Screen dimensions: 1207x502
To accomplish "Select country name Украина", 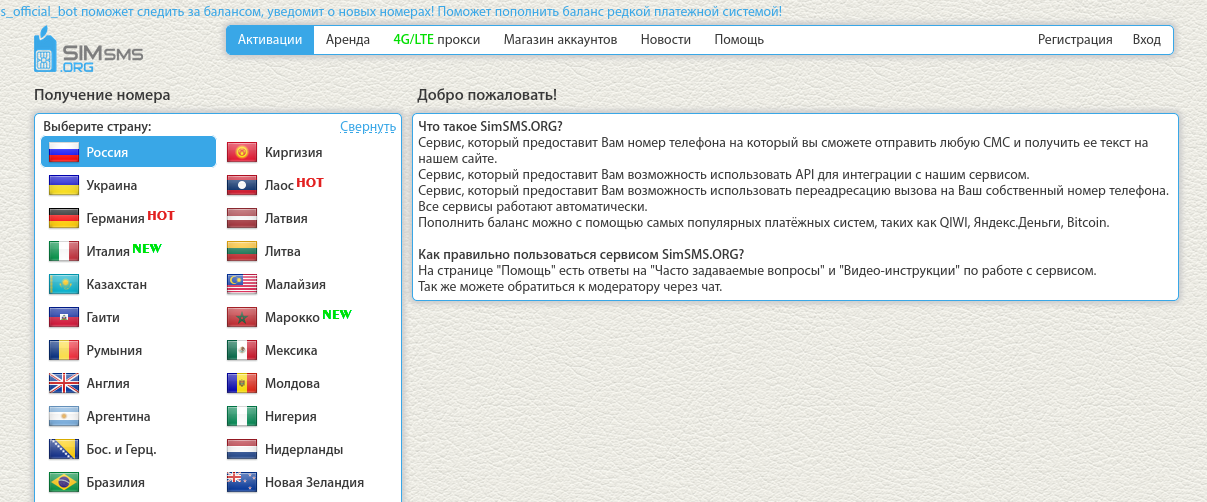I will pyautogui.click(x=112, y=185).
